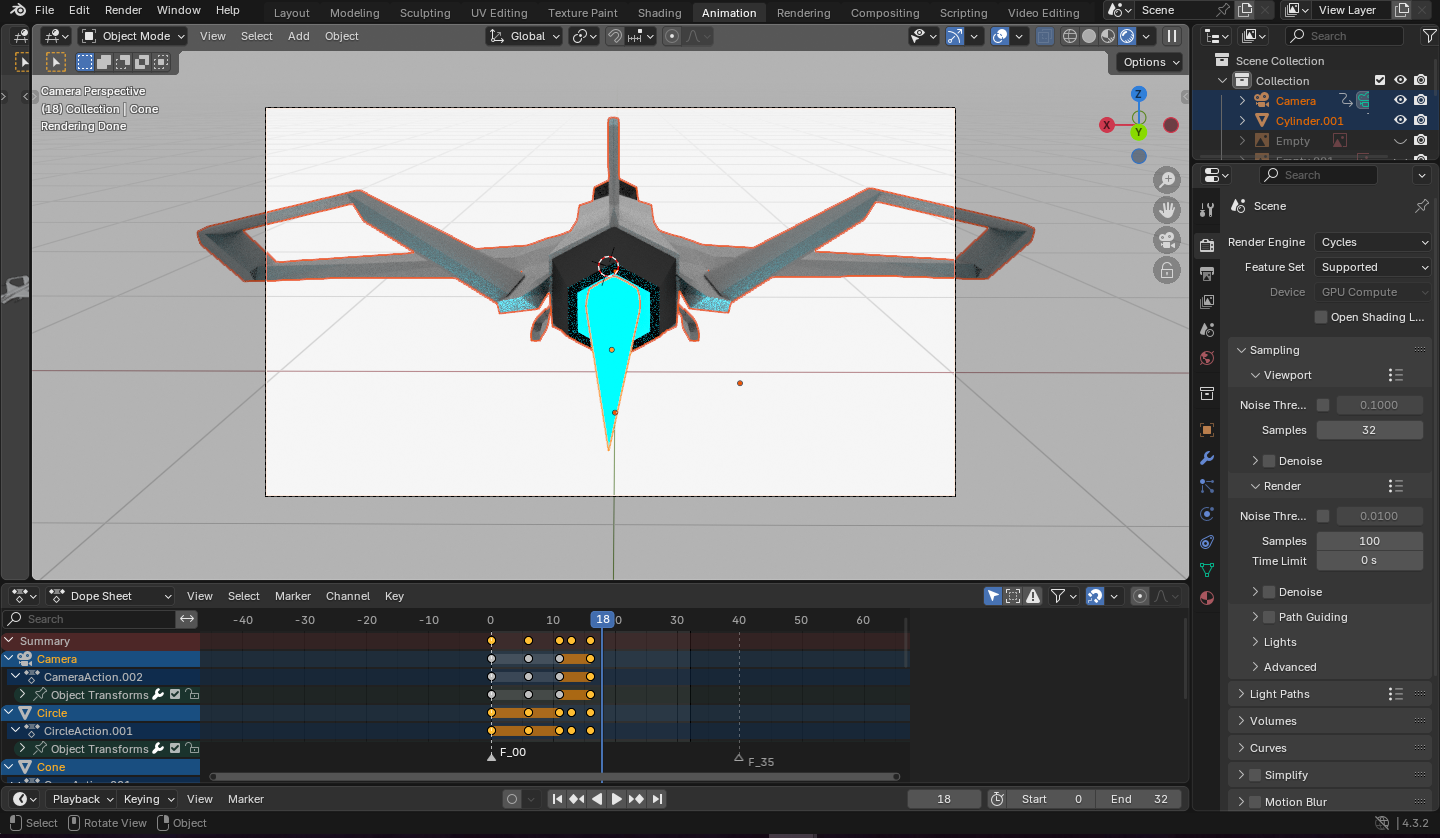Enable the Open Shading Language checkbox
The image size is (1440, 838).
pyautogui.click(x=1321, y=317)
